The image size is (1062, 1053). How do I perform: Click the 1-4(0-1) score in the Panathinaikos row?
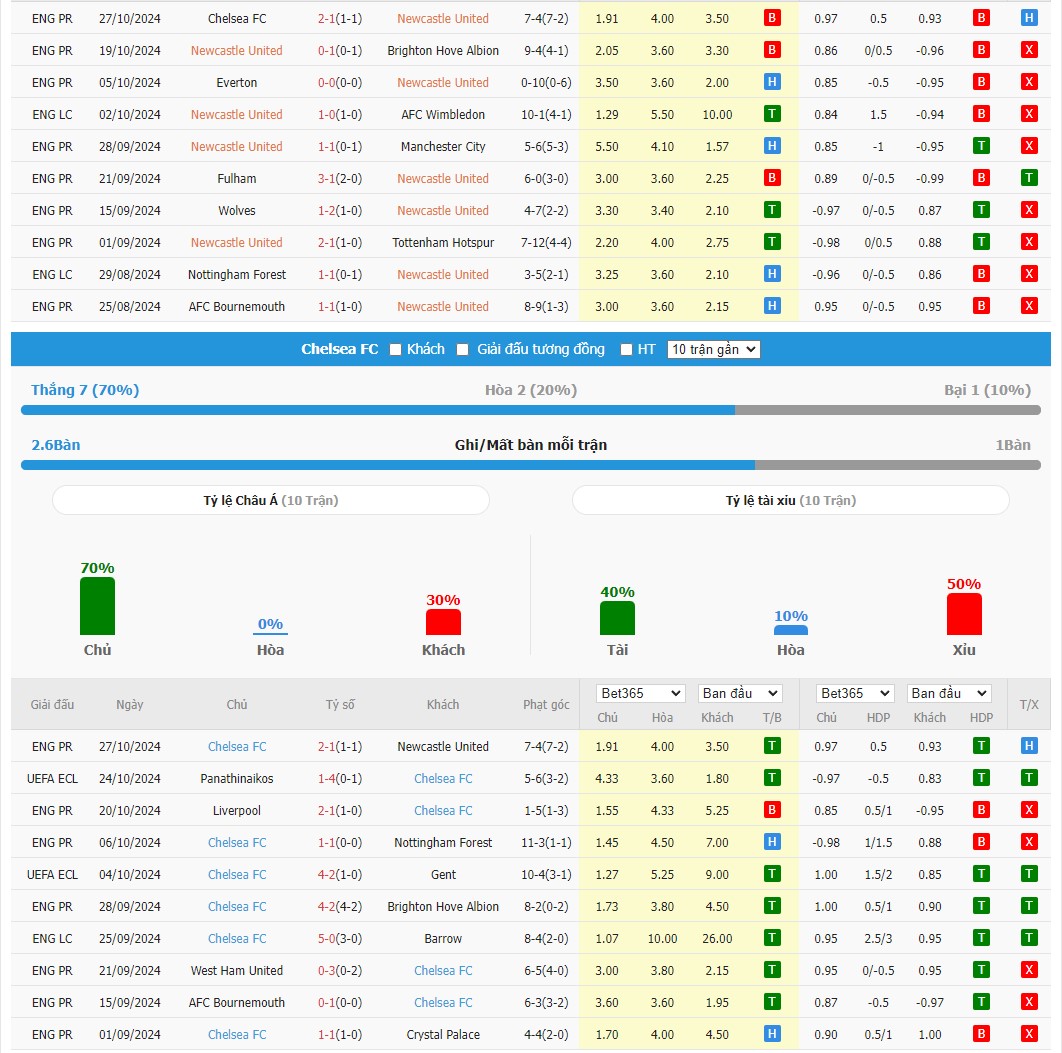point(340,779)
